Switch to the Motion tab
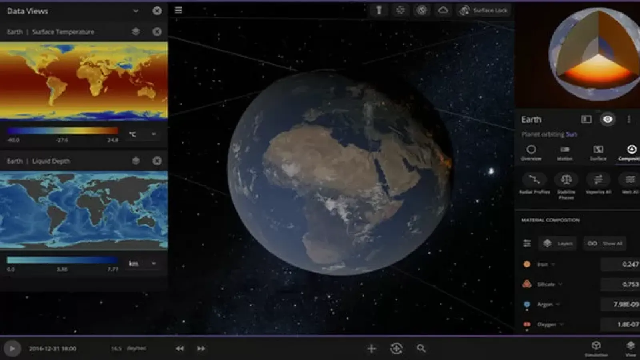The width and height of the screenshot is (640, 360). 565,153
